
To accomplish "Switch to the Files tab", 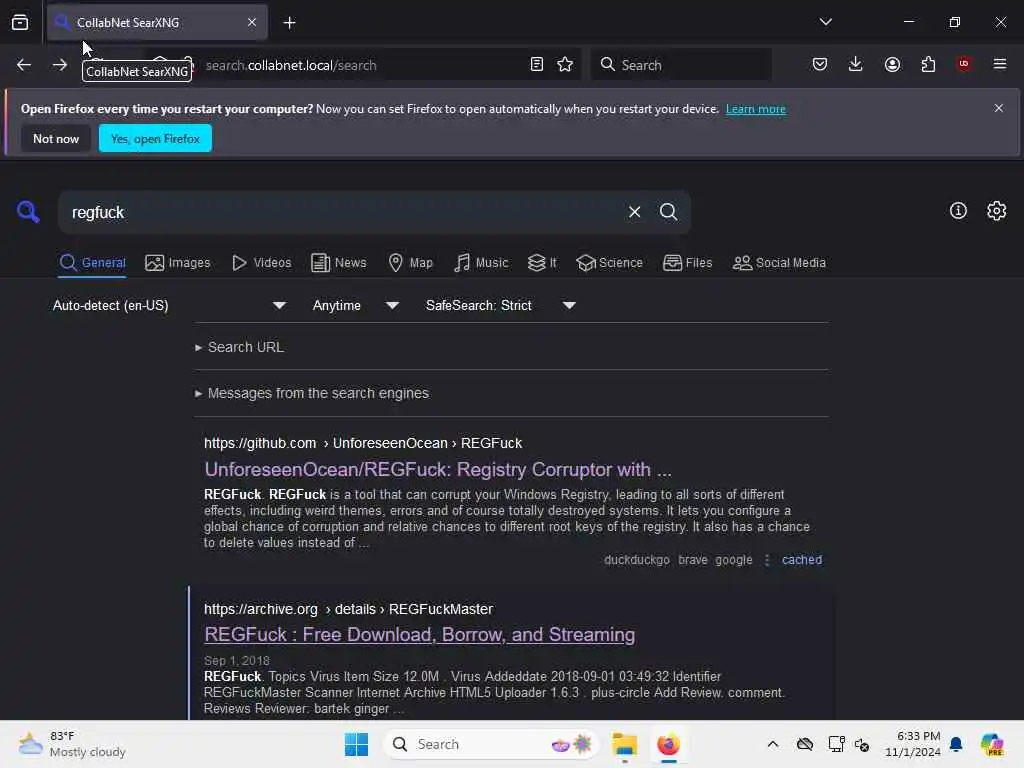I will (688, 263).
